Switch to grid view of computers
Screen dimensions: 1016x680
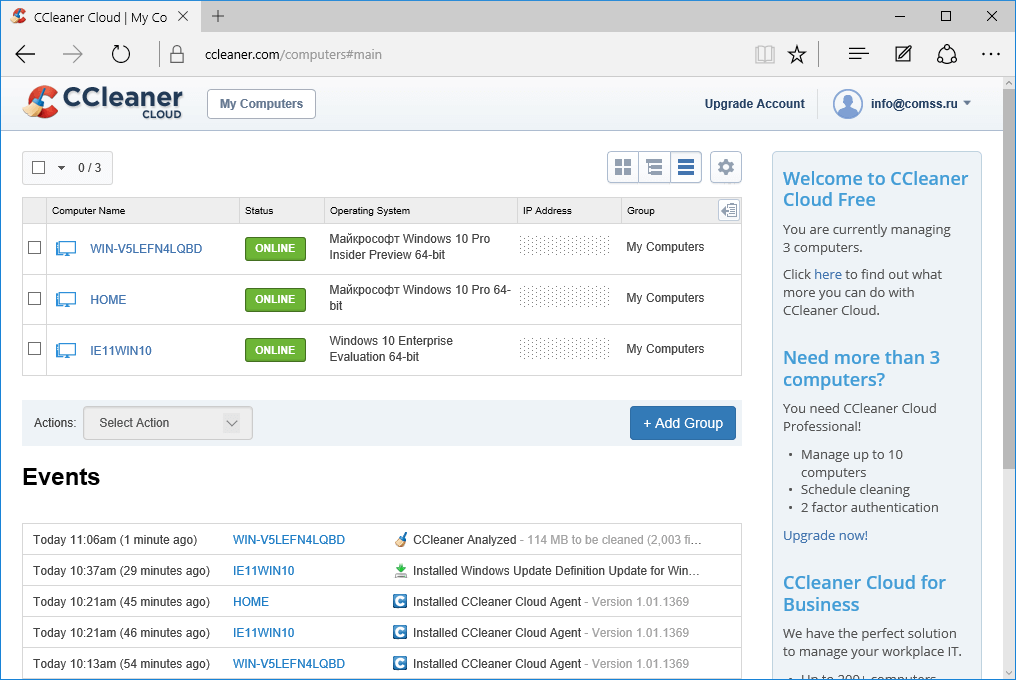click(x=623, y=167)
